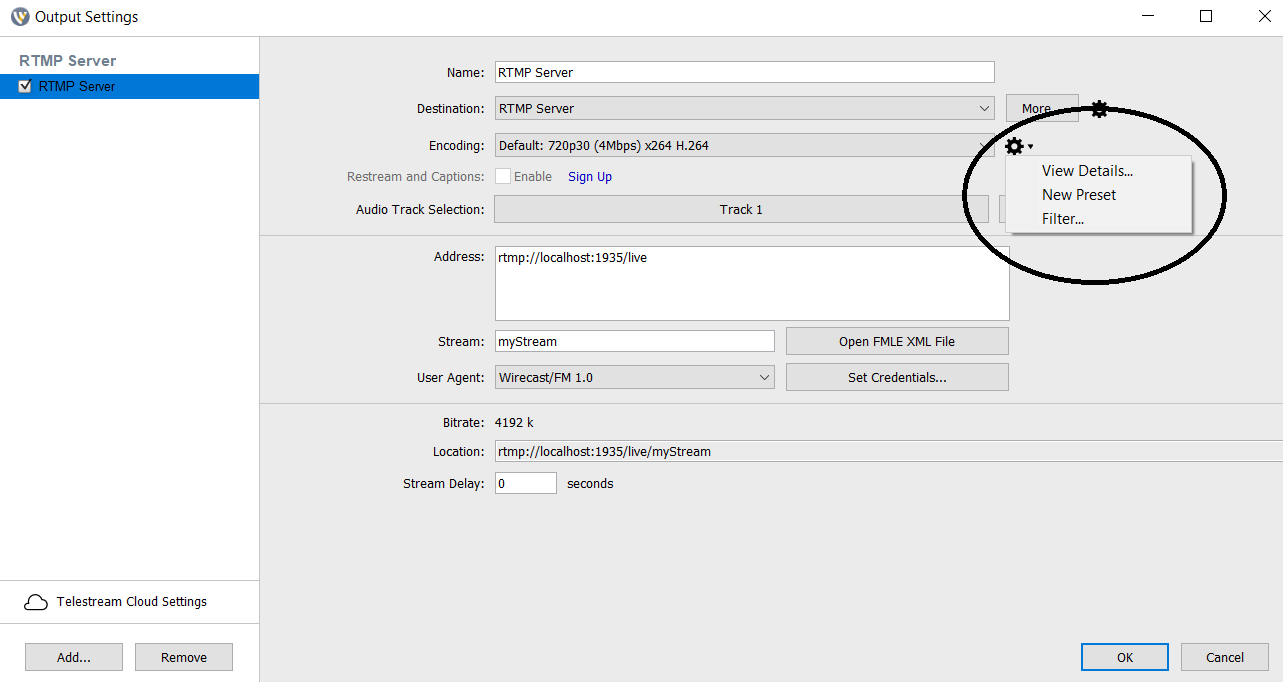
Task: Click the Stream Delay input field
Action: (x=525, y=482)
